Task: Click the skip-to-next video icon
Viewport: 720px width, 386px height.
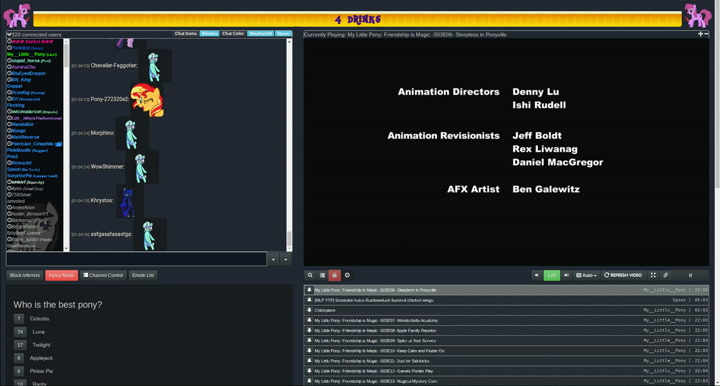Action: coord(690,275)
